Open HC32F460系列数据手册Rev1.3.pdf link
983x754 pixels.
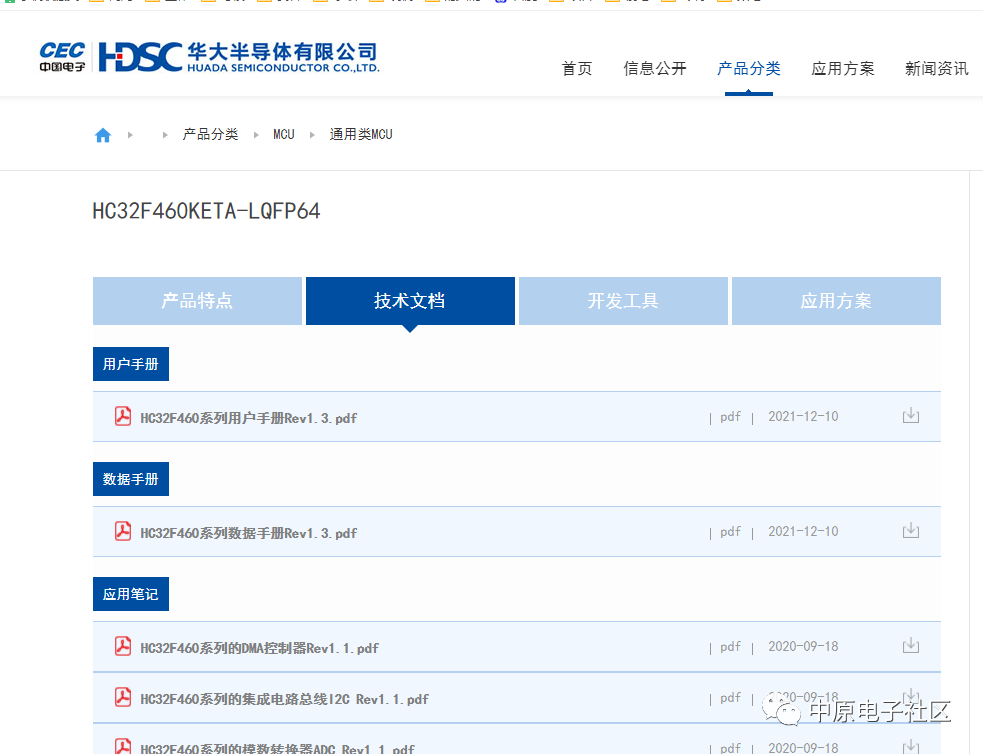(249, 533)
